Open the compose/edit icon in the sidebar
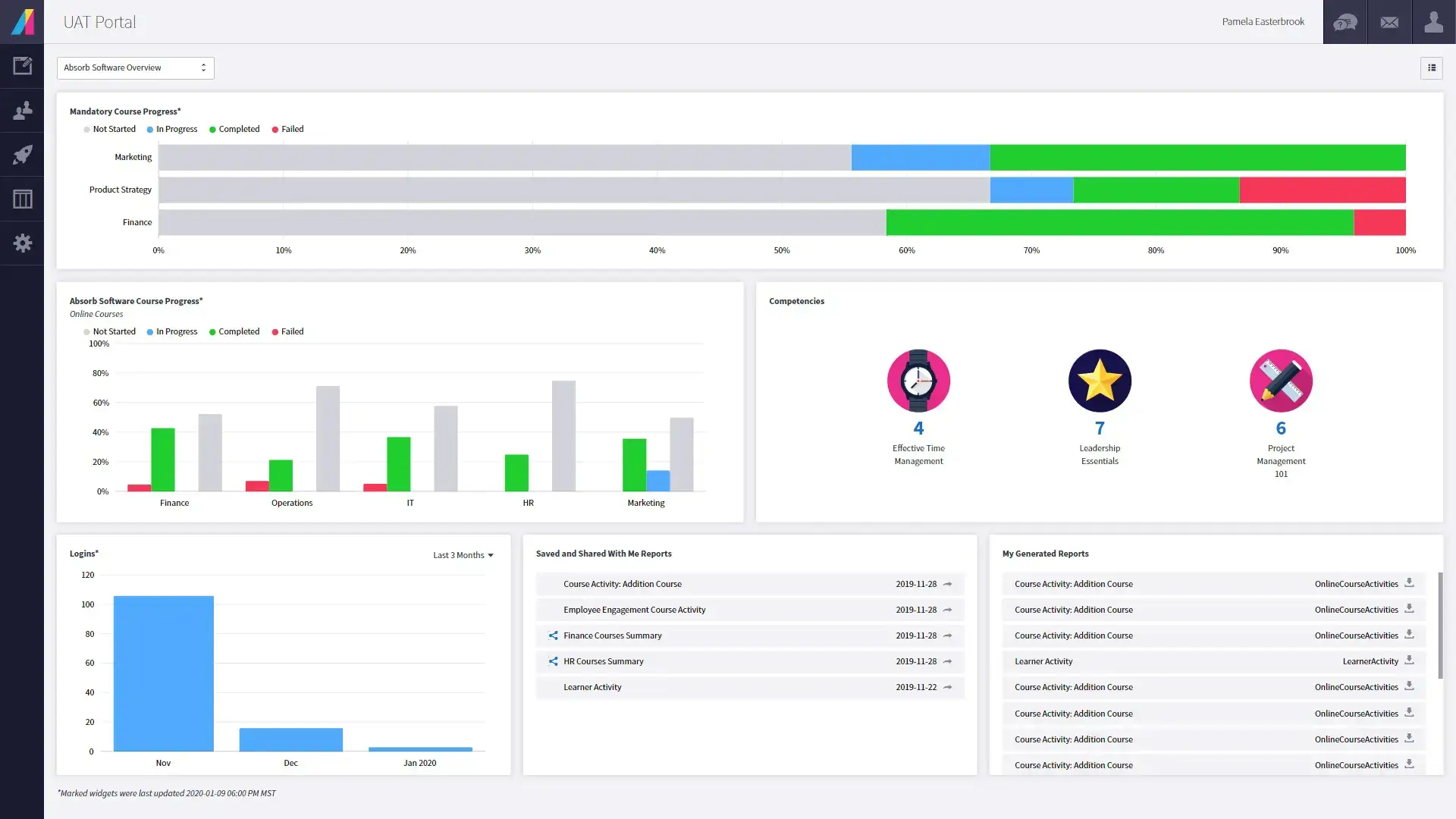This screenshot has width=1456, height=819. pos(22,66)
